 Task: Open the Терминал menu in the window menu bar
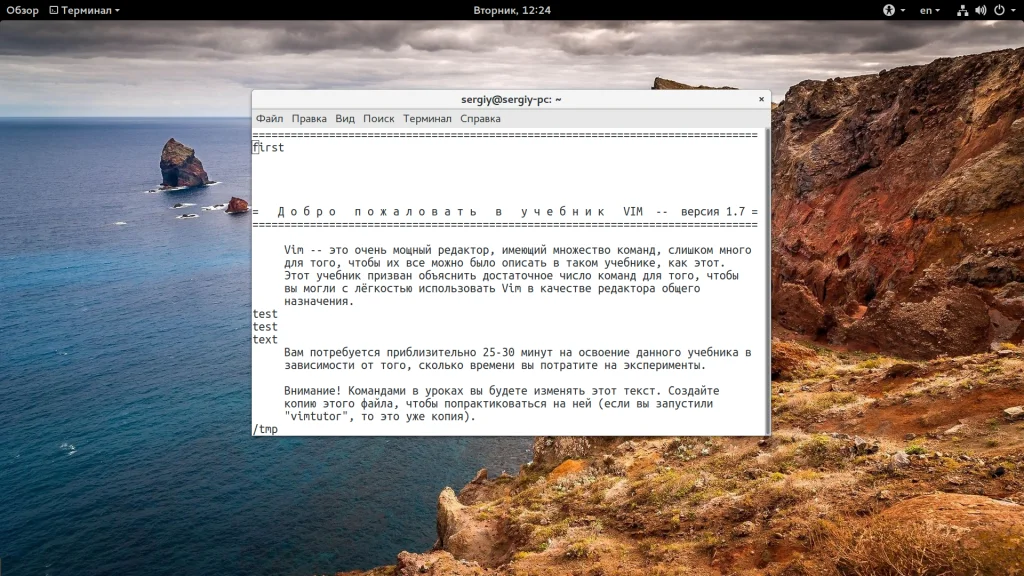click(427, 118)
